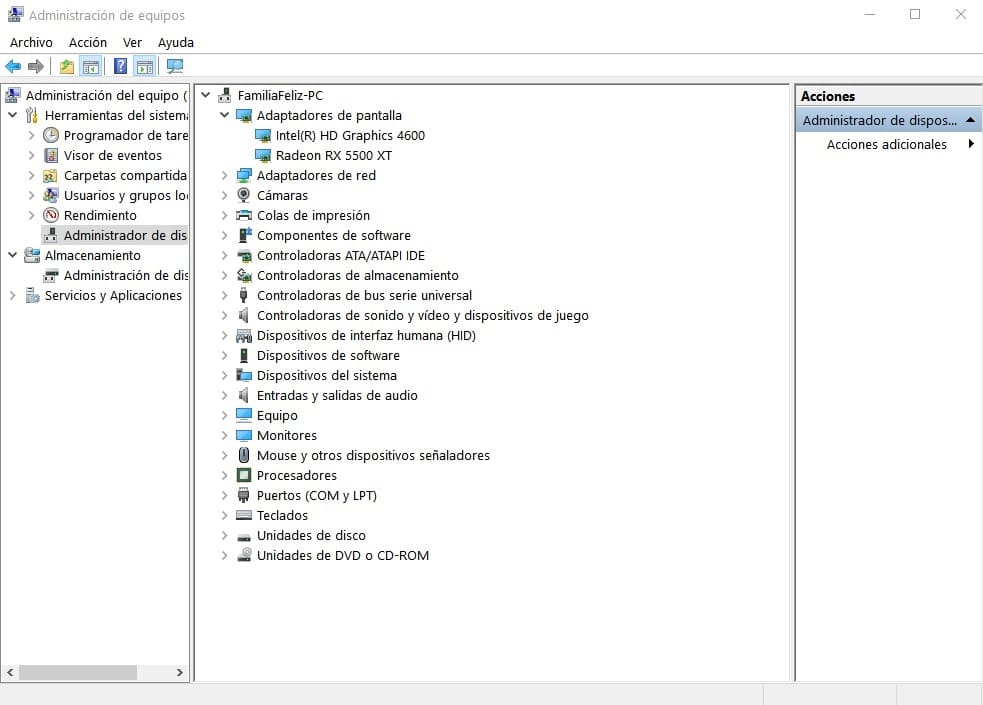Select Intel(R) HD Graphics 4600 device
Viewport: 983px width, 705px height.
349,135
